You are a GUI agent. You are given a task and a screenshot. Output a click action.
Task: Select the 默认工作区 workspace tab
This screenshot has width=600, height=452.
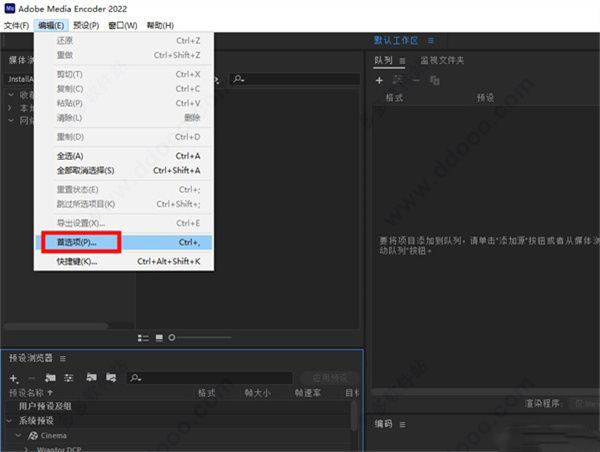(396, 40)
